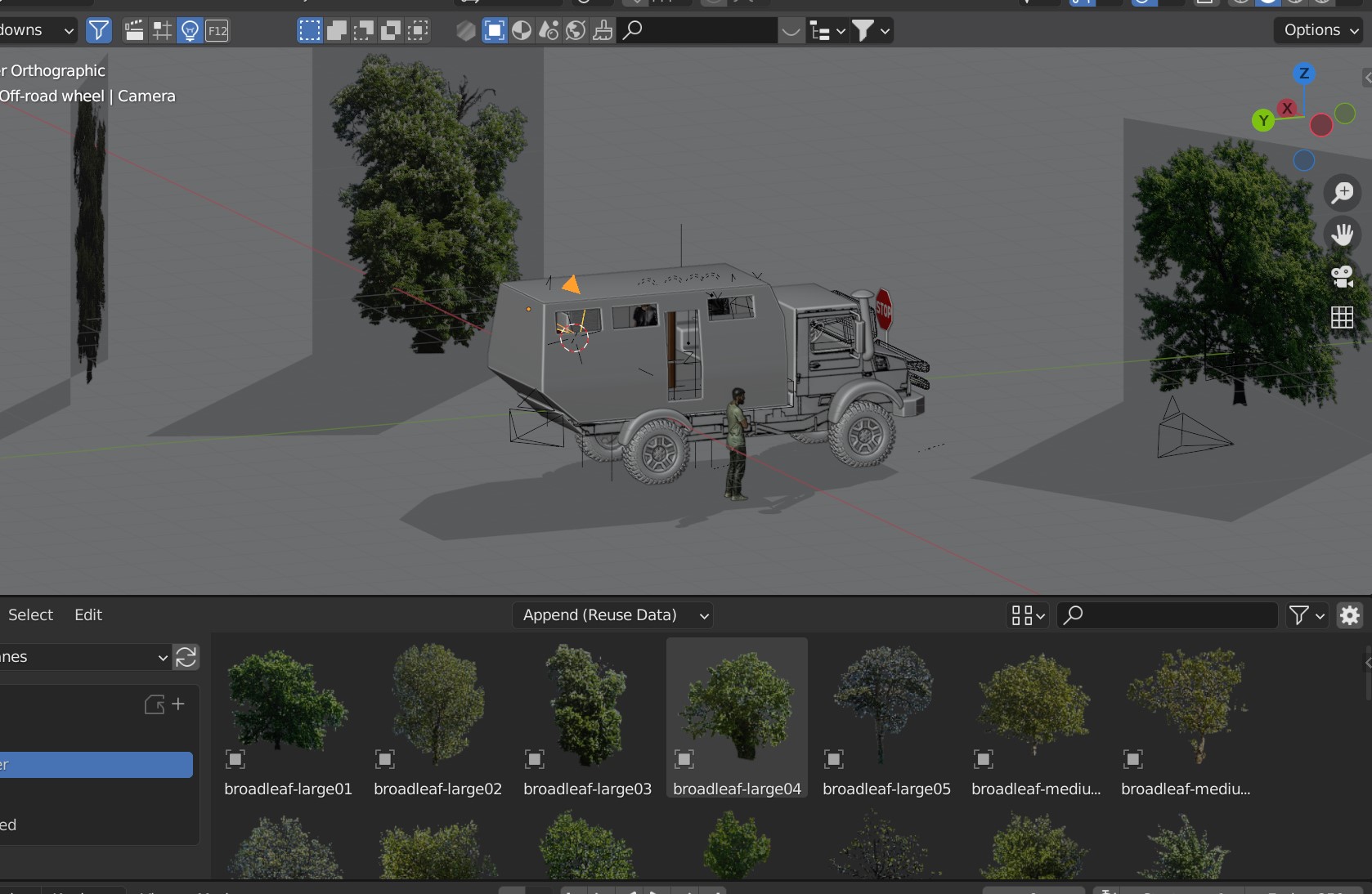The image size is (1372, 894).
Task: Open the Select menu in asset browser
Action: click(x=30, y=615)
